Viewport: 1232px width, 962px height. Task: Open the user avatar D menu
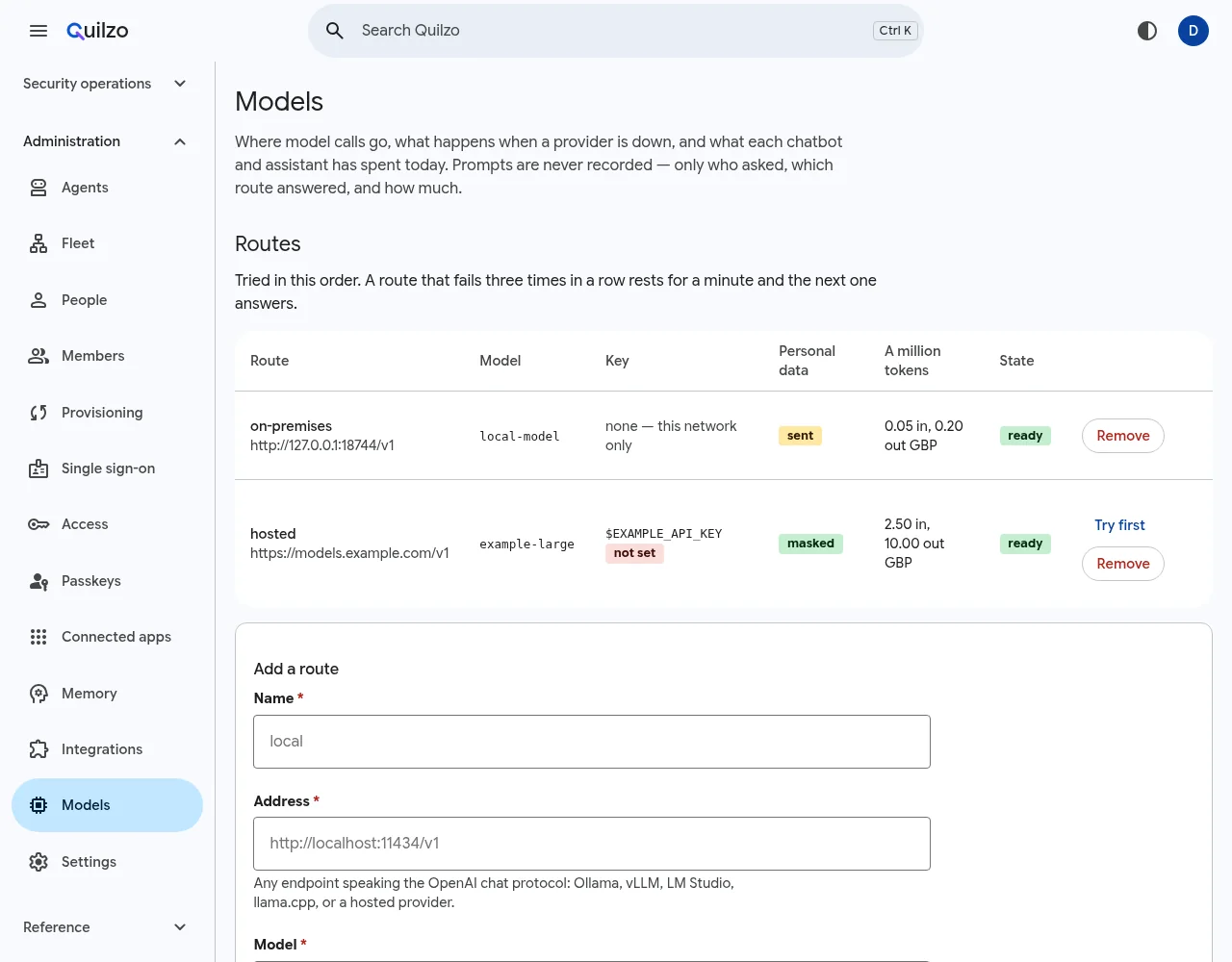pyautogui.click(x=1193, y=31)
